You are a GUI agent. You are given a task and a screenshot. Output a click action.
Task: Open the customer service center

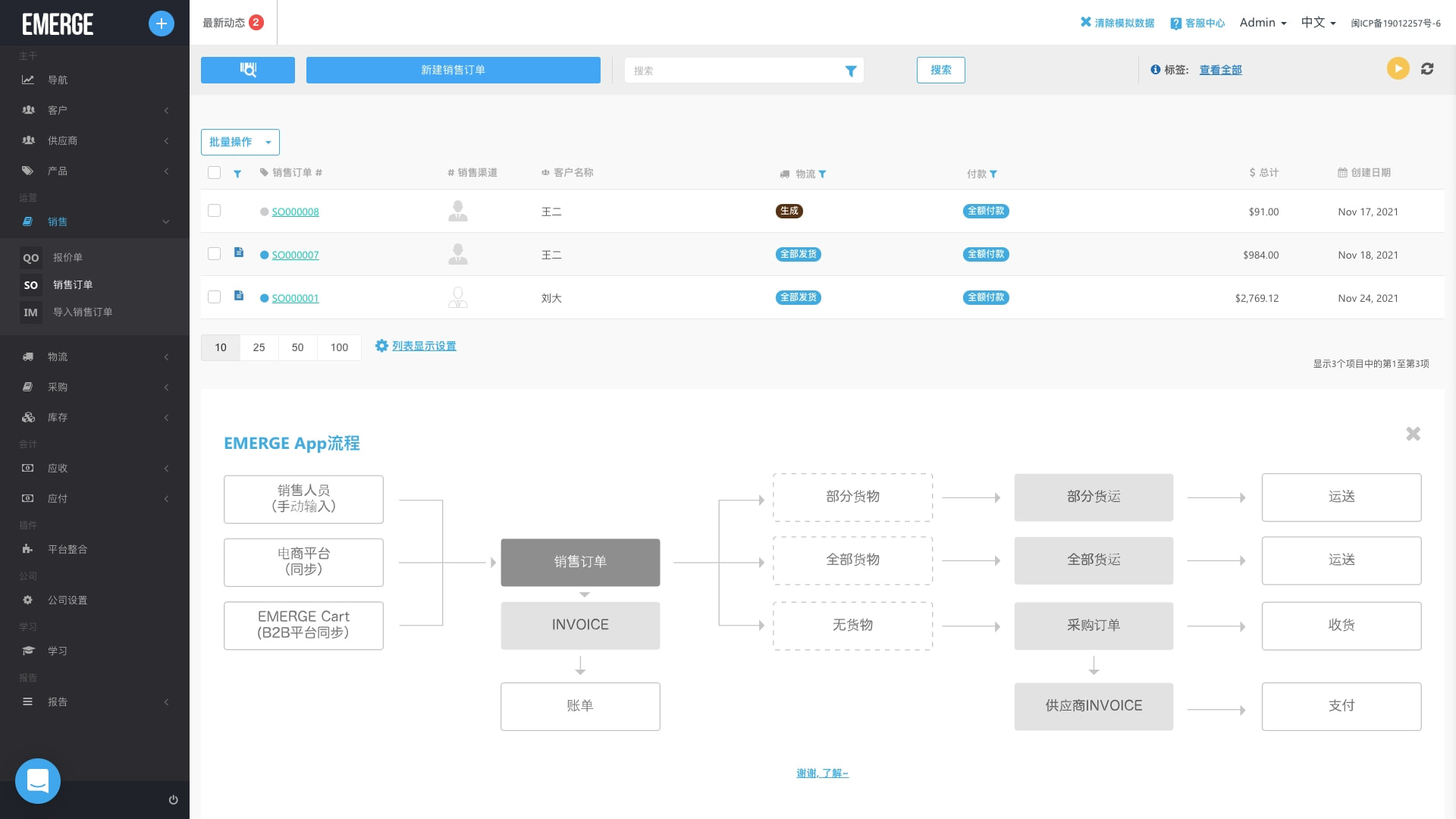1197,23
